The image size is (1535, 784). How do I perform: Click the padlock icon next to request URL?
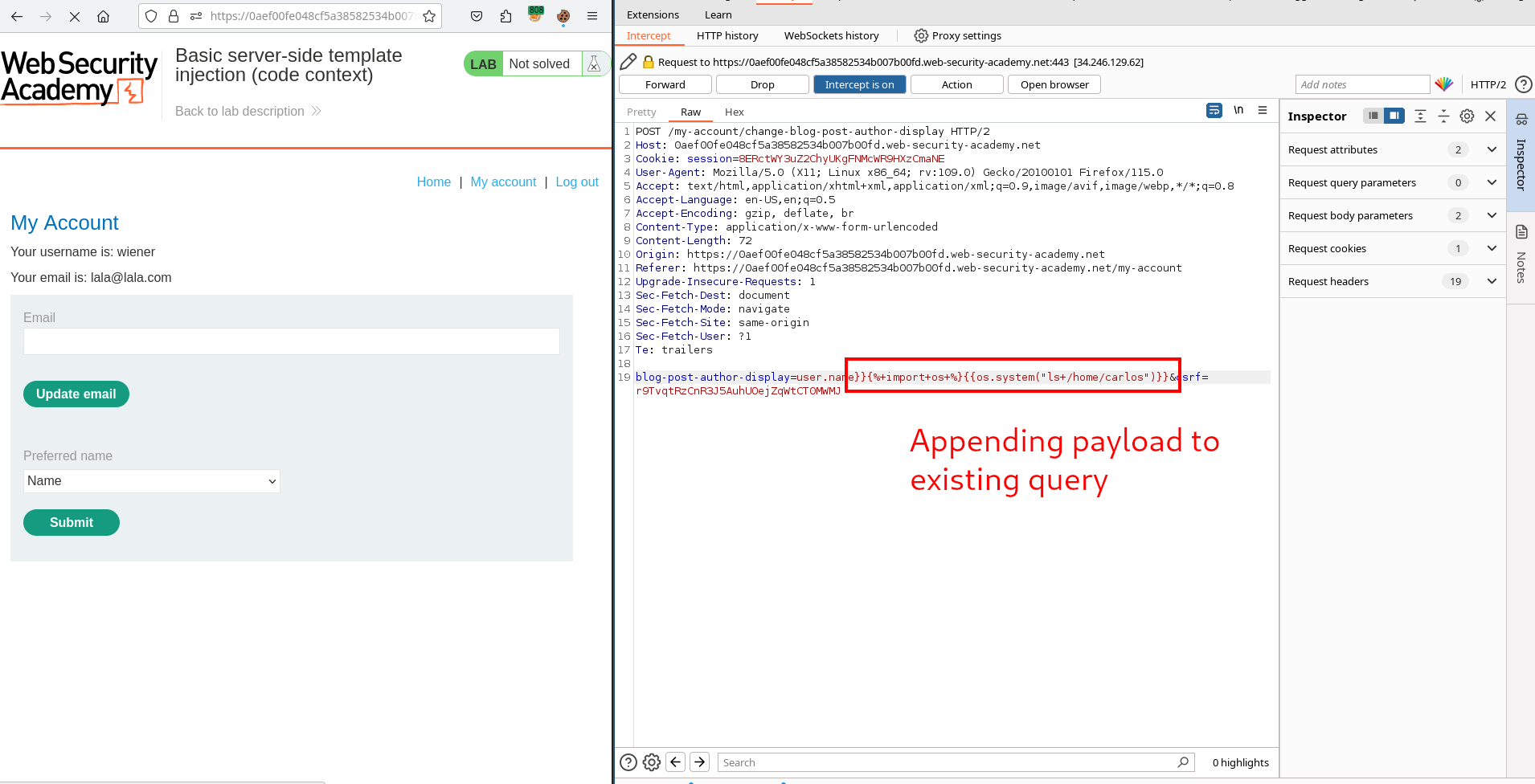point(649,62)
